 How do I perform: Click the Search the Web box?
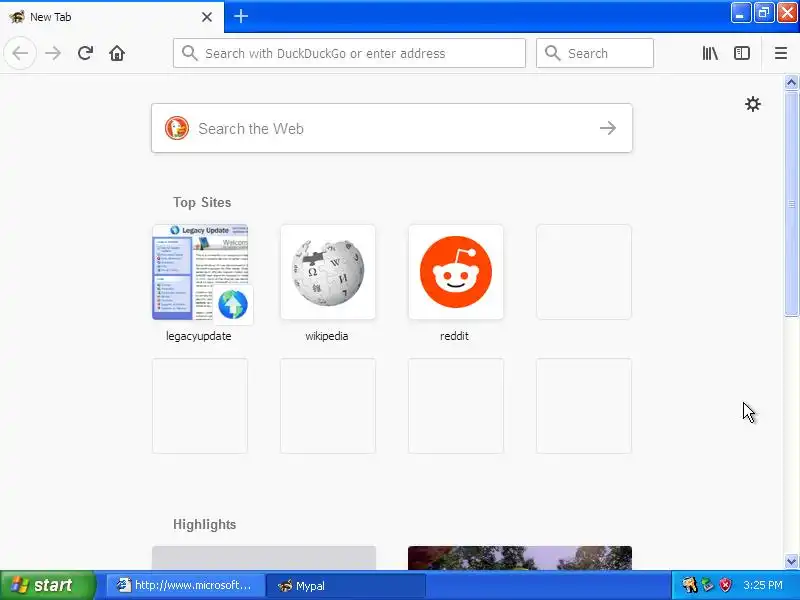(x=392, y=128)
